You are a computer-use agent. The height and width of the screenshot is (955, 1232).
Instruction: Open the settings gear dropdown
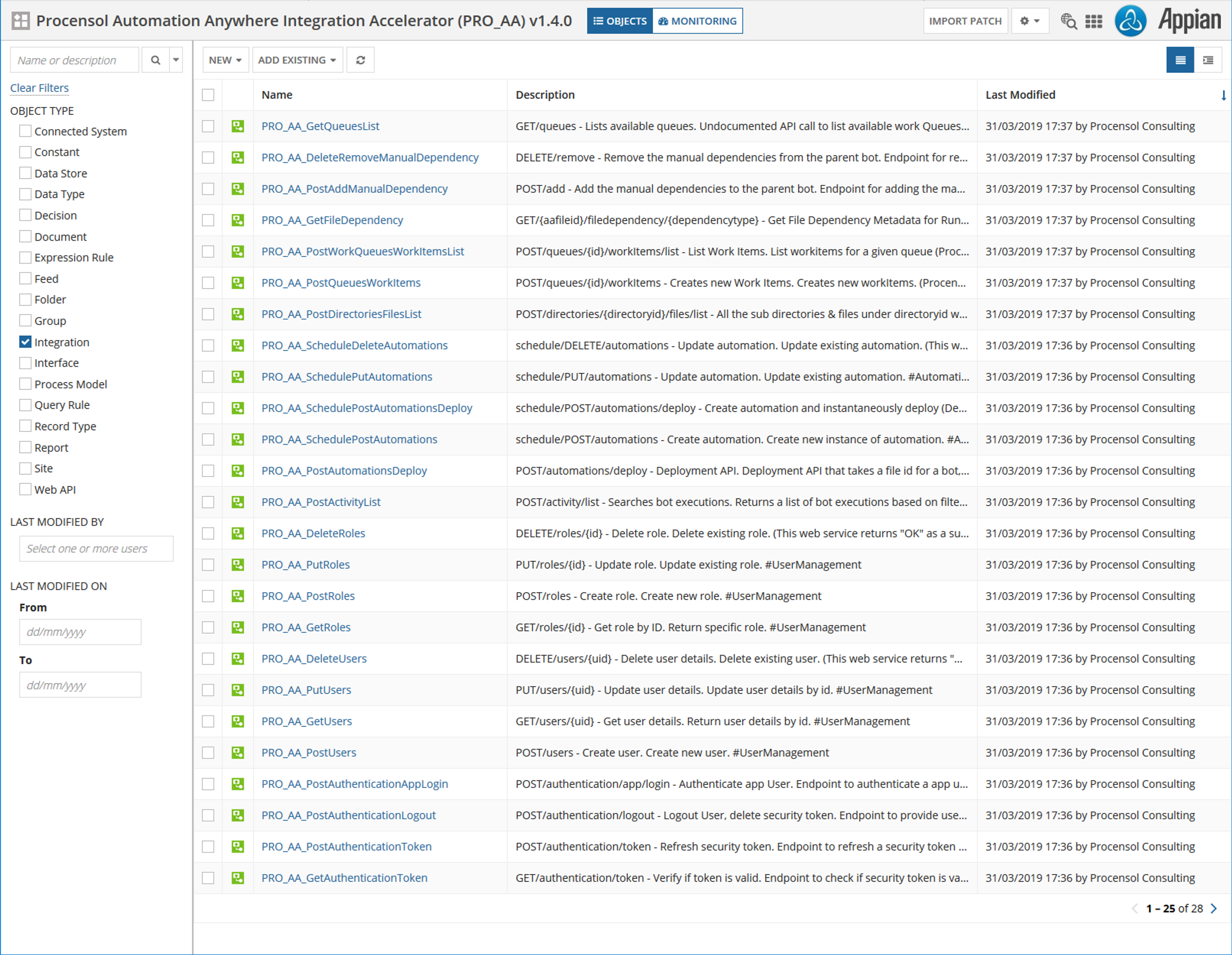click(x=1030, y=21)
